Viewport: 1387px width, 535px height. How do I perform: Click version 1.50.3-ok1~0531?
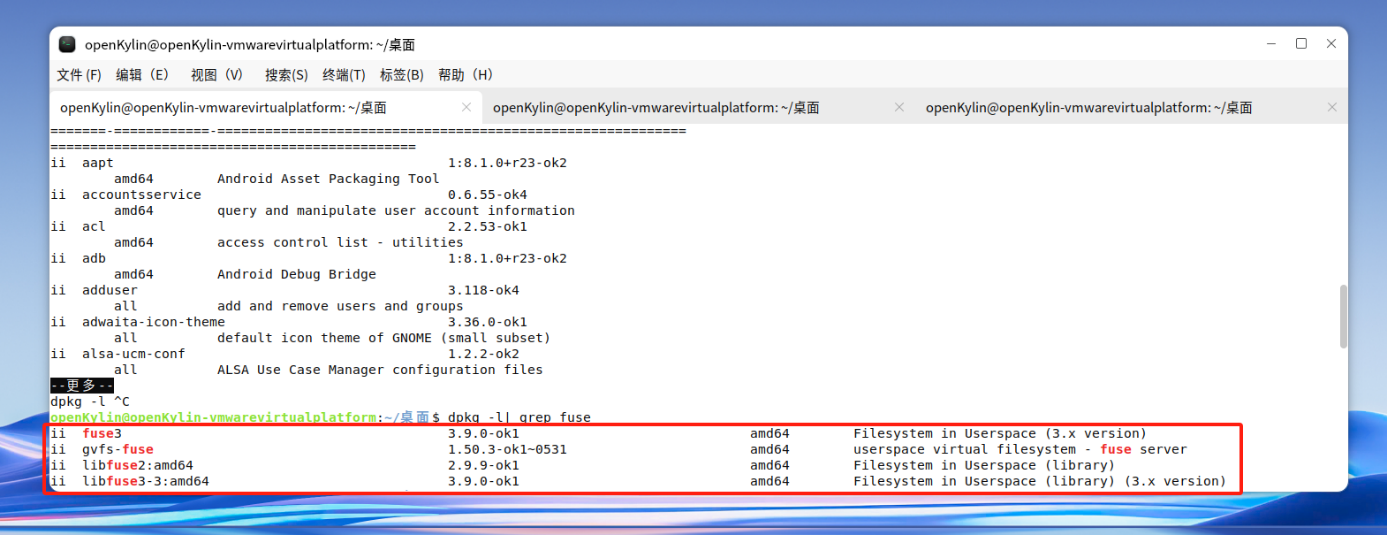tap(508, 449)
